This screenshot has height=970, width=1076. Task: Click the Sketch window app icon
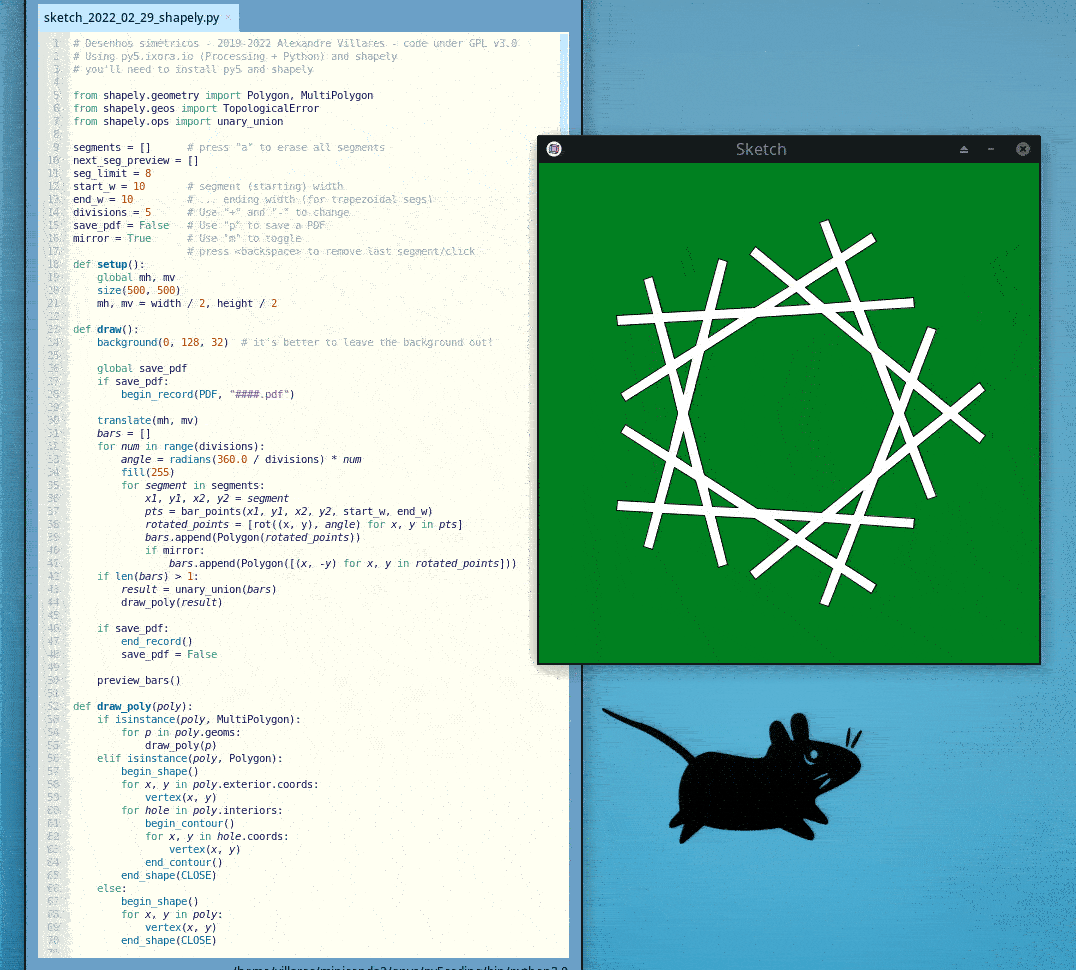point(554,149)
